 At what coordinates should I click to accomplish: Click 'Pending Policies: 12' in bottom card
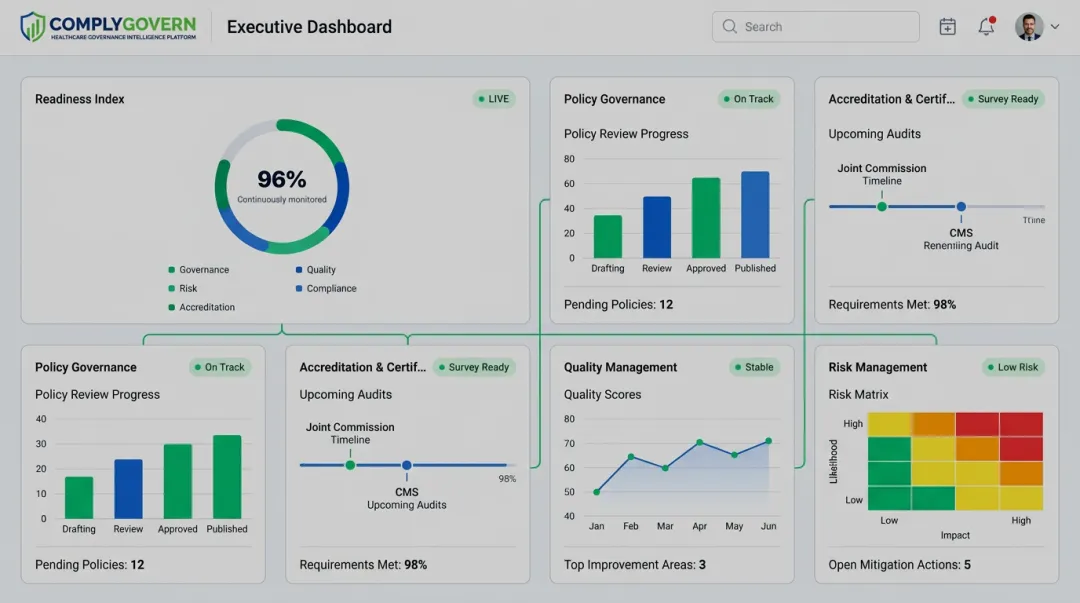[90, 564]
